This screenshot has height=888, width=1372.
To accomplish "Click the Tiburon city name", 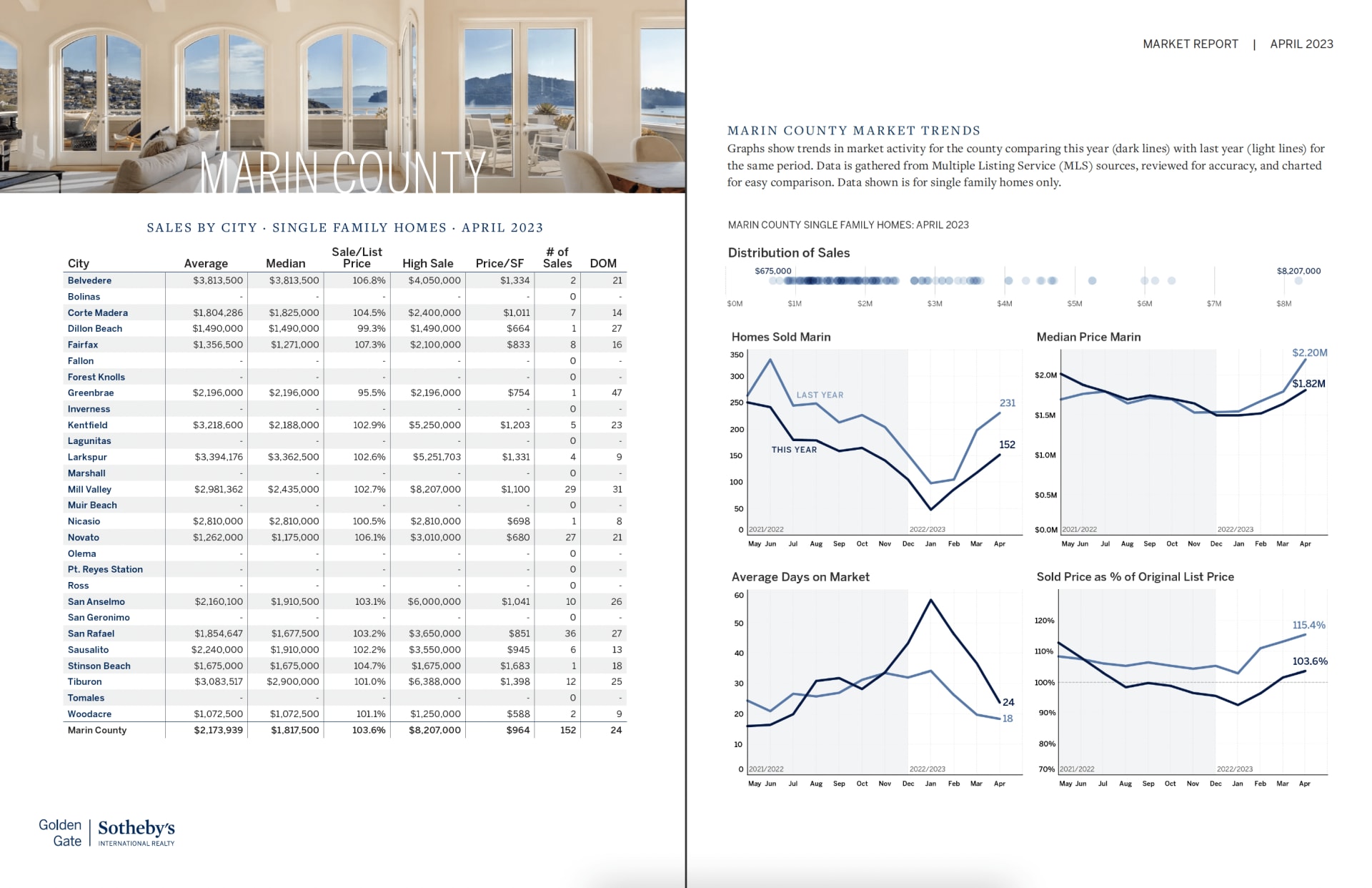I will click(84, 681).
